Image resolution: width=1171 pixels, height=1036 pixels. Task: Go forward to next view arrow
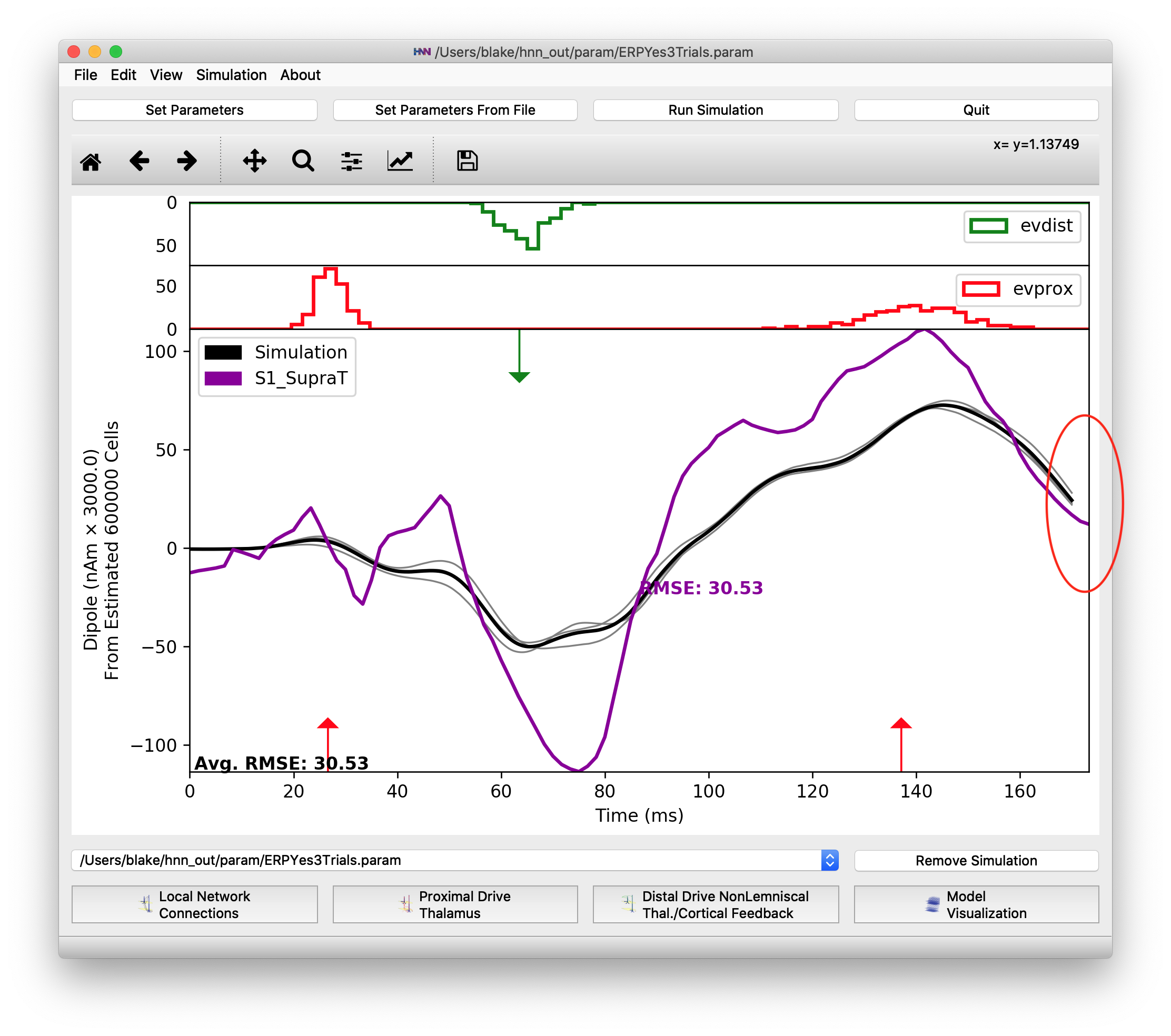(187, 162)
